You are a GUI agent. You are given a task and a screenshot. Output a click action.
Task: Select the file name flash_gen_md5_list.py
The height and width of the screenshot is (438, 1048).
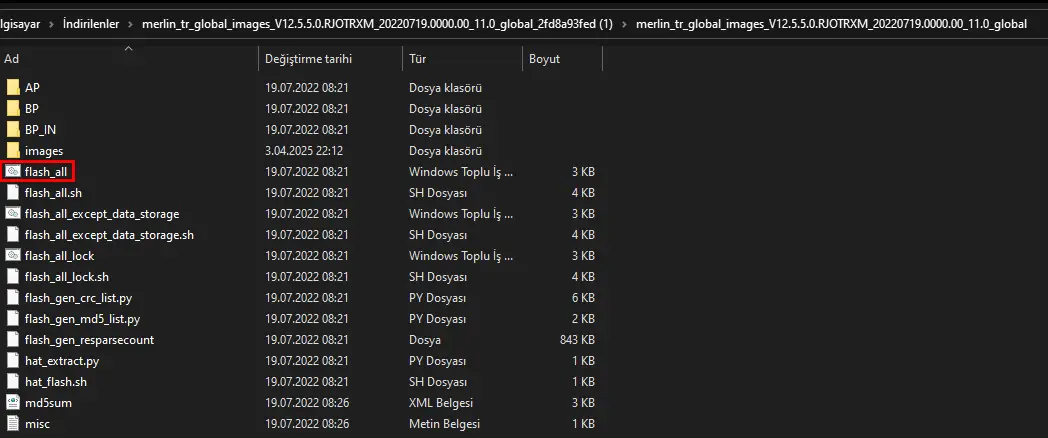click(82, 319)
